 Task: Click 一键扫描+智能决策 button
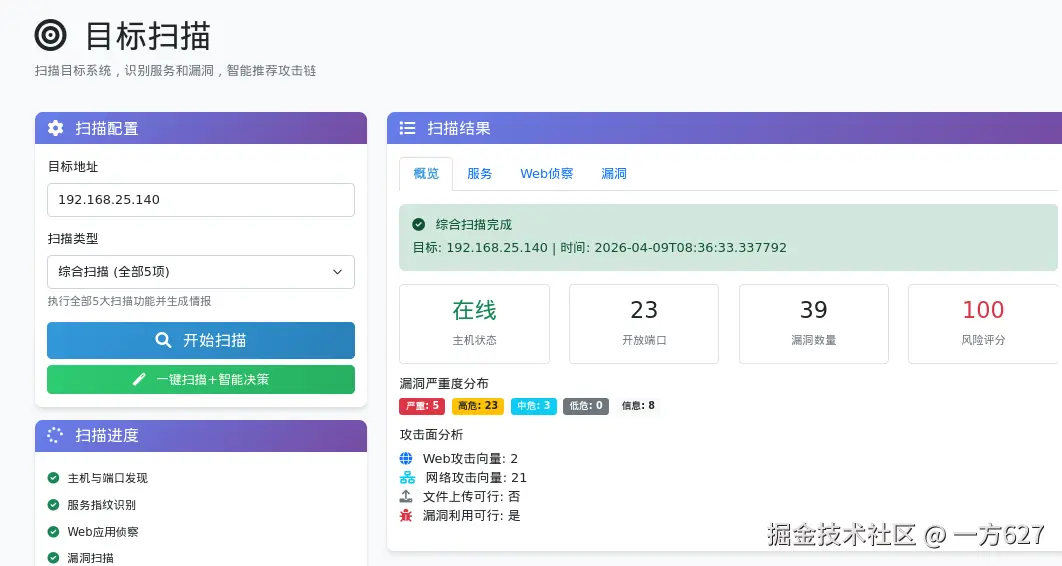point(200,379)
